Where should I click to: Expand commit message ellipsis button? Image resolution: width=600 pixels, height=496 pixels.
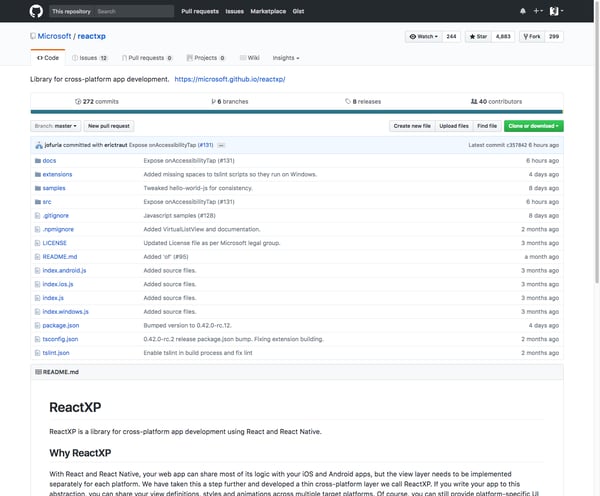point(221,145)
